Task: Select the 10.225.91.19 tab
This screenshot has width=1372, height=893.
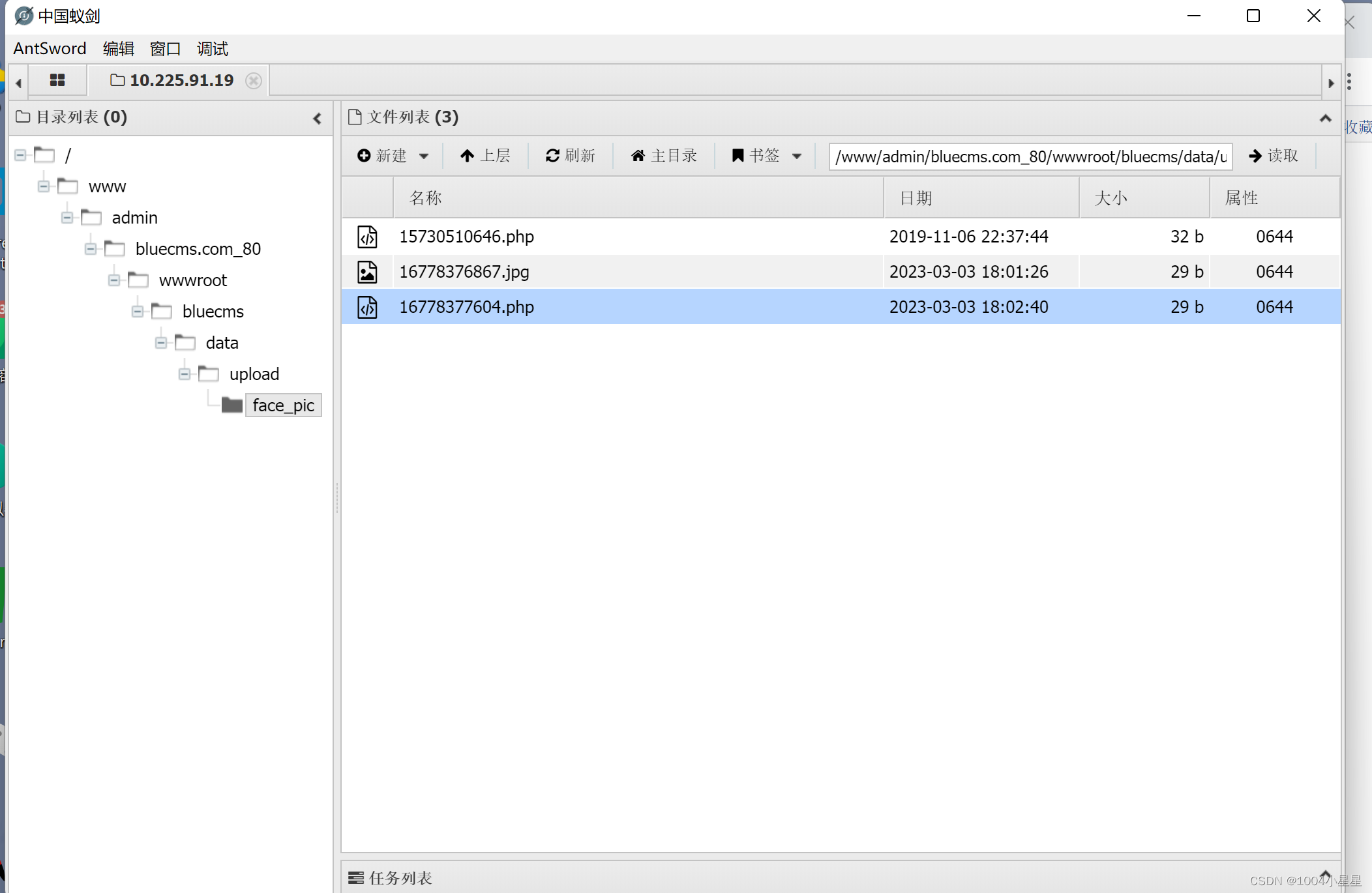Action: tap(172, 80)
